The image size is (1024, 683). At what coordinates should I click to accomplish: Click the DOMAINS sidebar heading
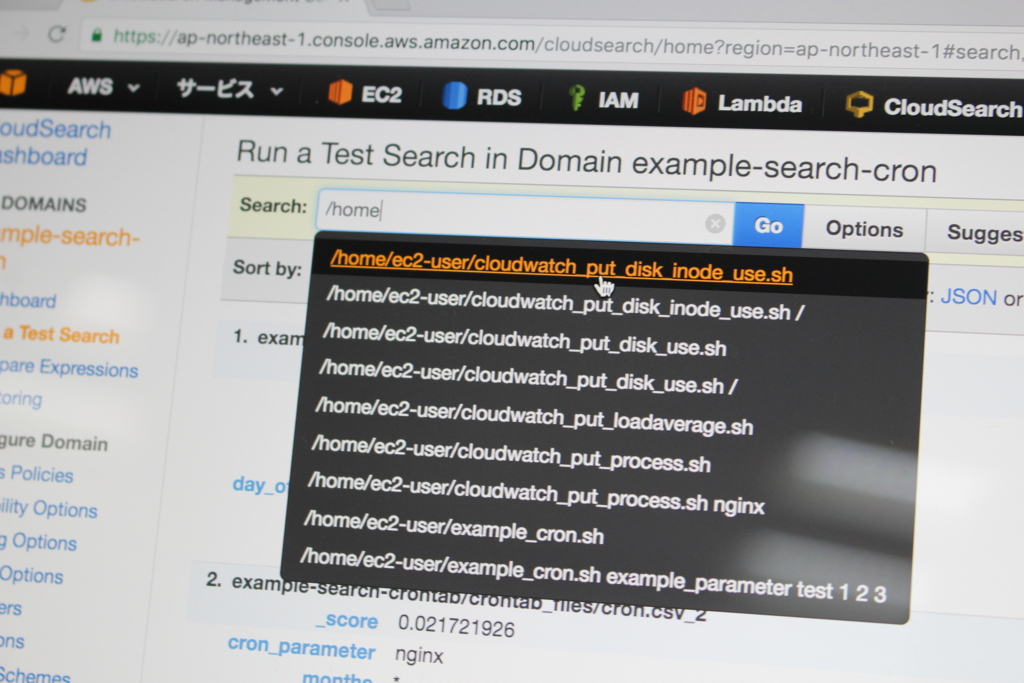43,204
